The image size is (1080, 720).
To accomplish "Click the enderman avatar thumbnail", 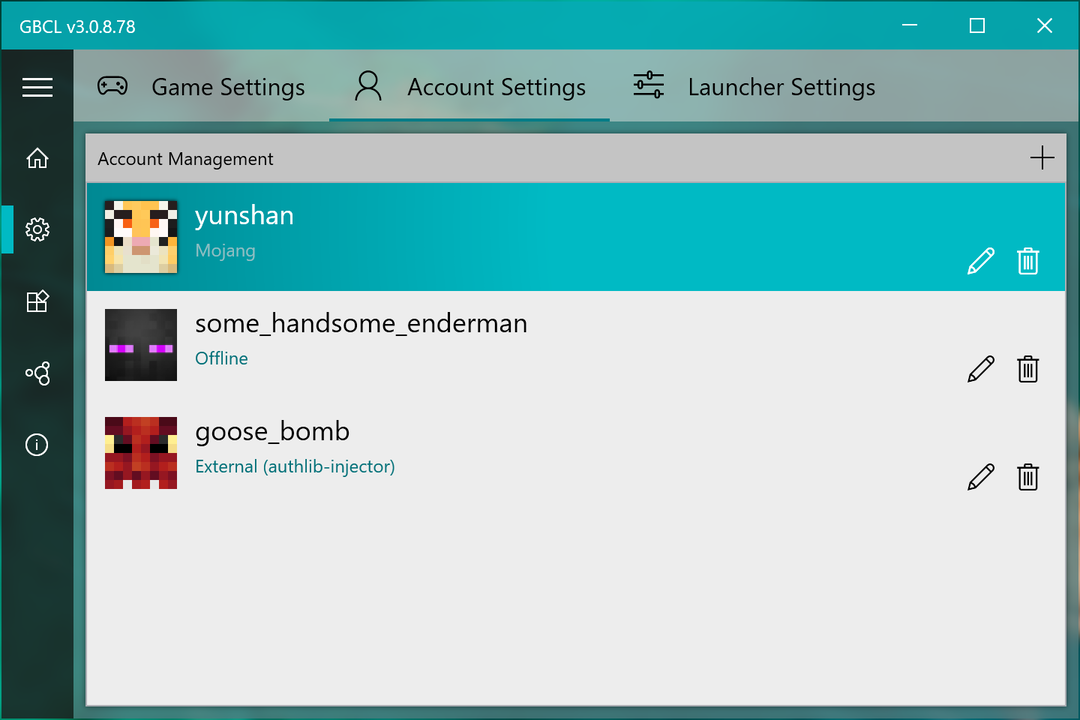I will pyautogui.click(x=141, y=345).
